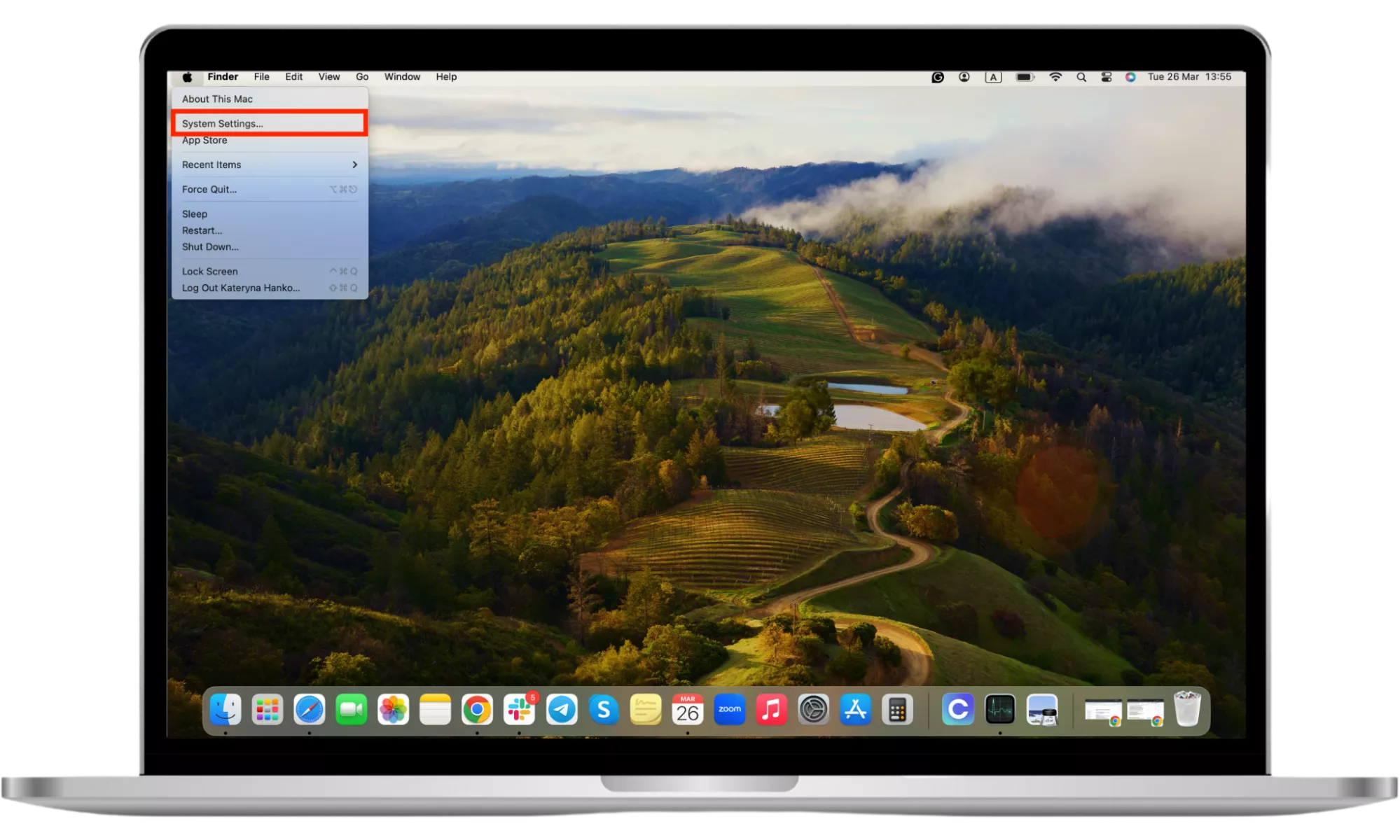Launch Slack from the Dock
Screen dimensions: 1400x840
pyautogui.click(x=519, y=710)
